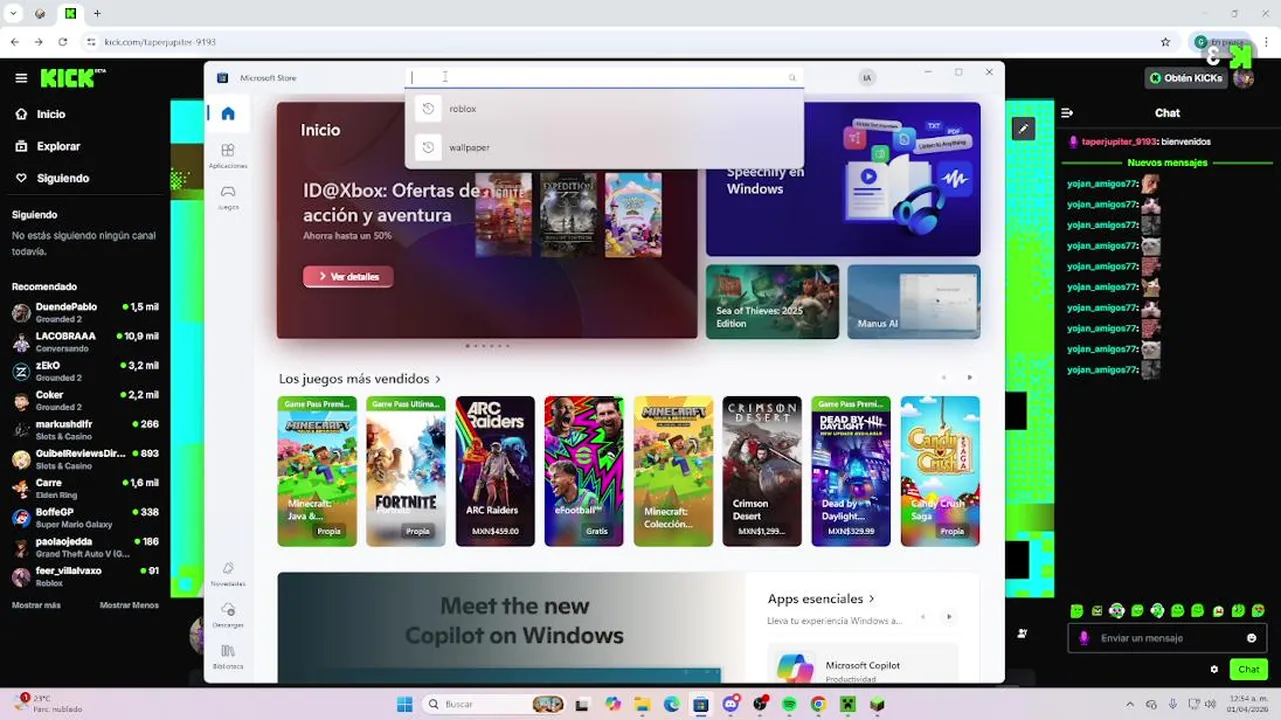Show next top-selling games with right arrow
Image resolution: width=1281 pixels, height=720 pixels.
[969, 378]
